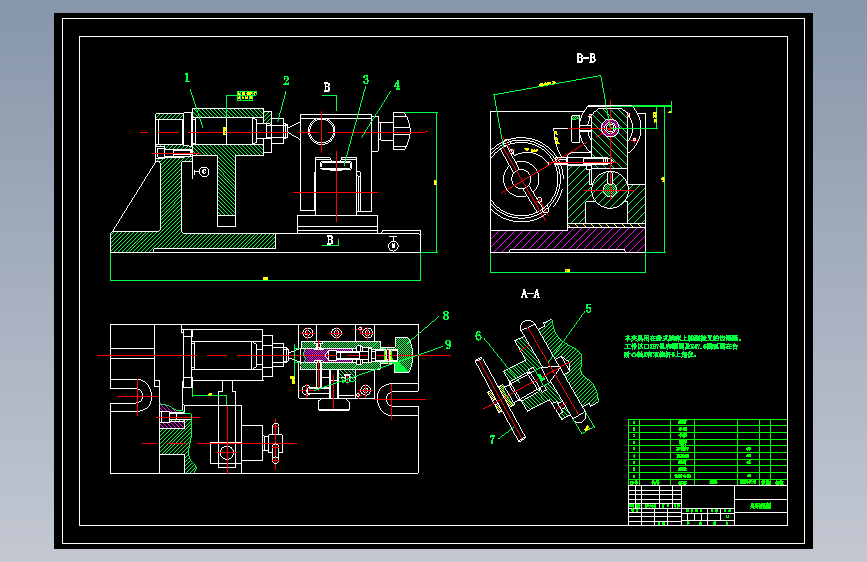Select the datum C circle symbol
The width and height of the screenshot is (867, 562).
point(204,172)
